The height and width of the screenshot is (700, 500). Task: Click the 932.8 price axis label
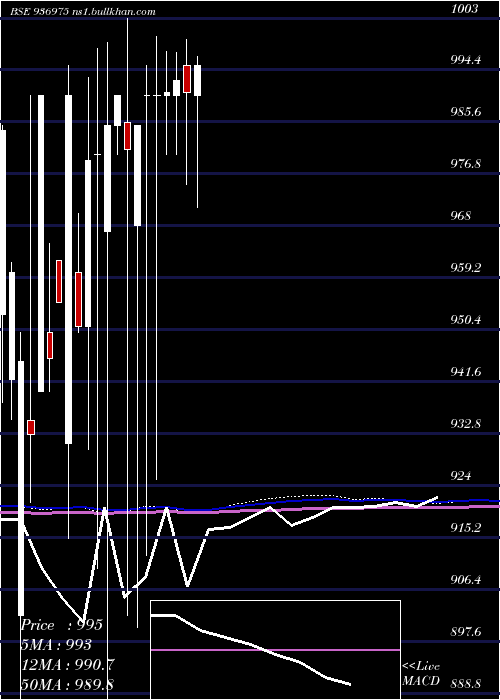[x=466, y=423]
